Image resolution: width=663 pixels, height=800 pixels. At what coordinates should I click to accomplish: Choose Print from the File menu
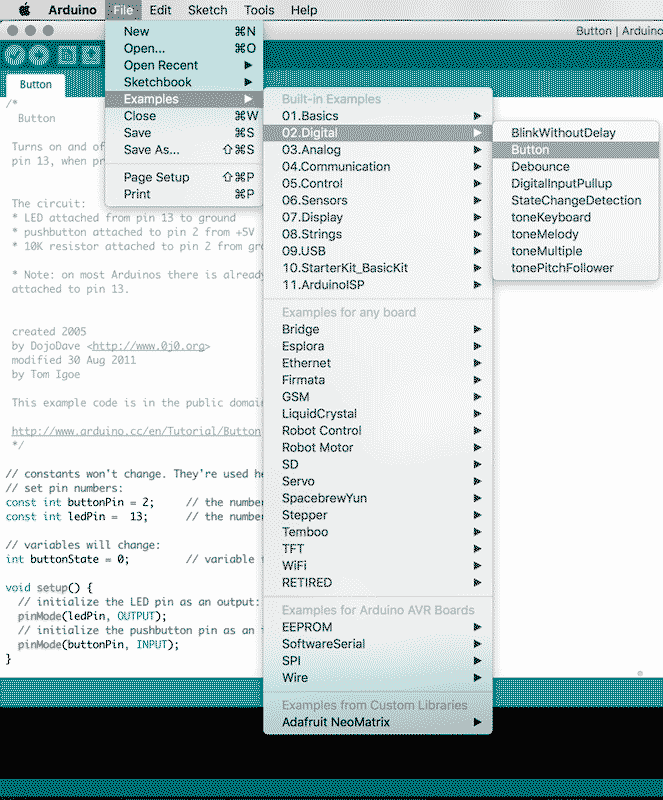184,194
